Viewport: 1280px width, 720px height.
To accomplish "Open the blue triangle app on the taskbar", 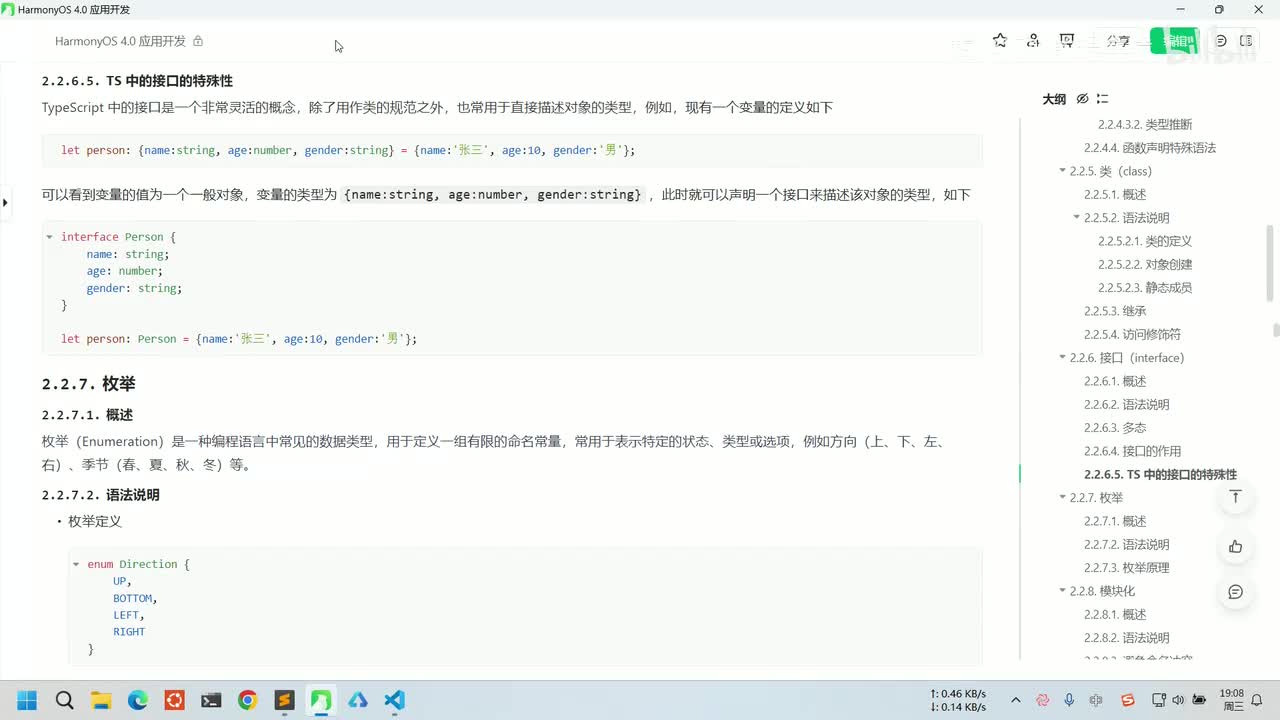I will (x=357, y=700).
